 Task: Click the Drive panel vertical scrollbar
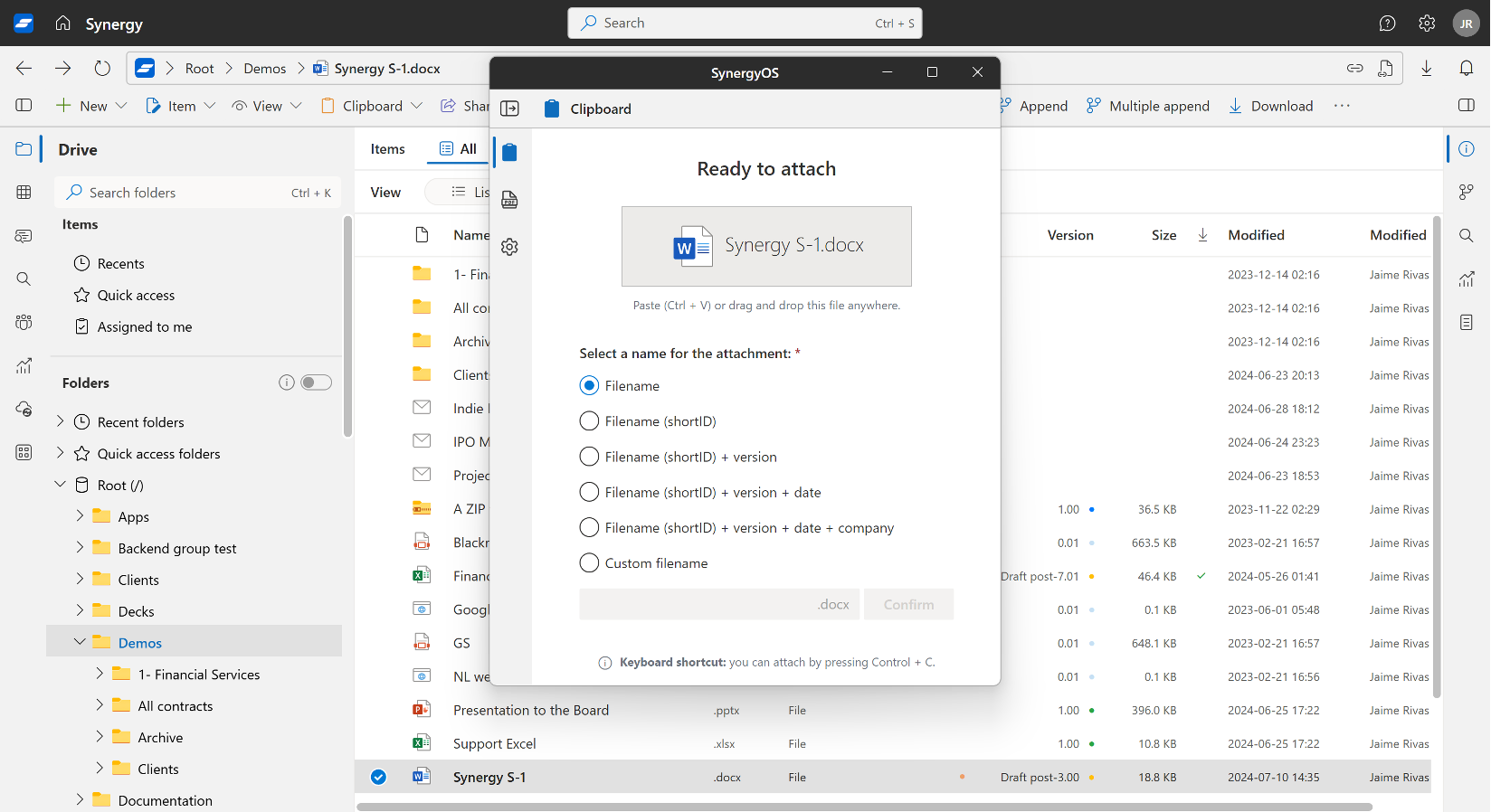pos(347,326)
